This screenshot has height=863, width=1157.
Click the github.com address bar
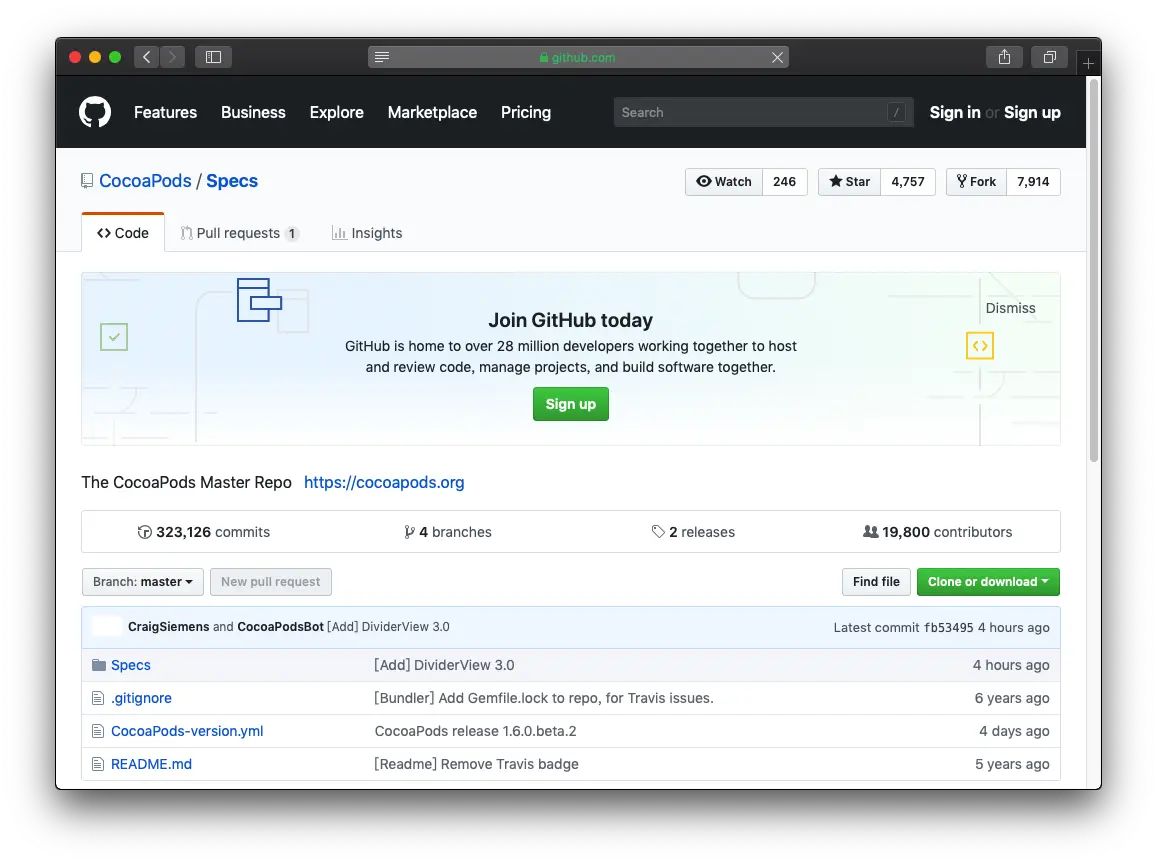point(578,58)
